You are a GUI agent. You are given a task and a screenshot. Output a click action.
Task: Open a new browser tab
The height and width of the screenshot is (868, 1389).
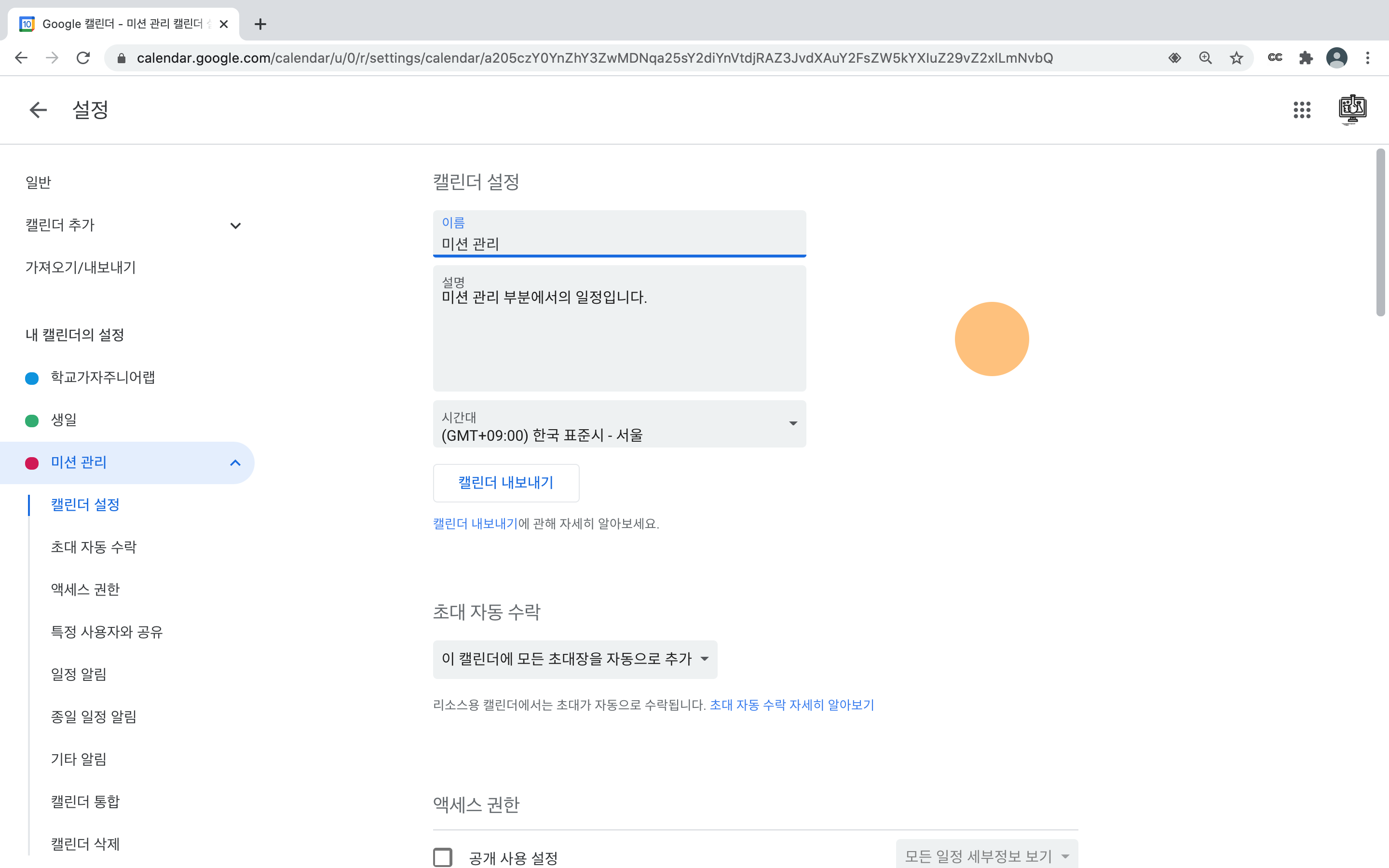[260, 24]
